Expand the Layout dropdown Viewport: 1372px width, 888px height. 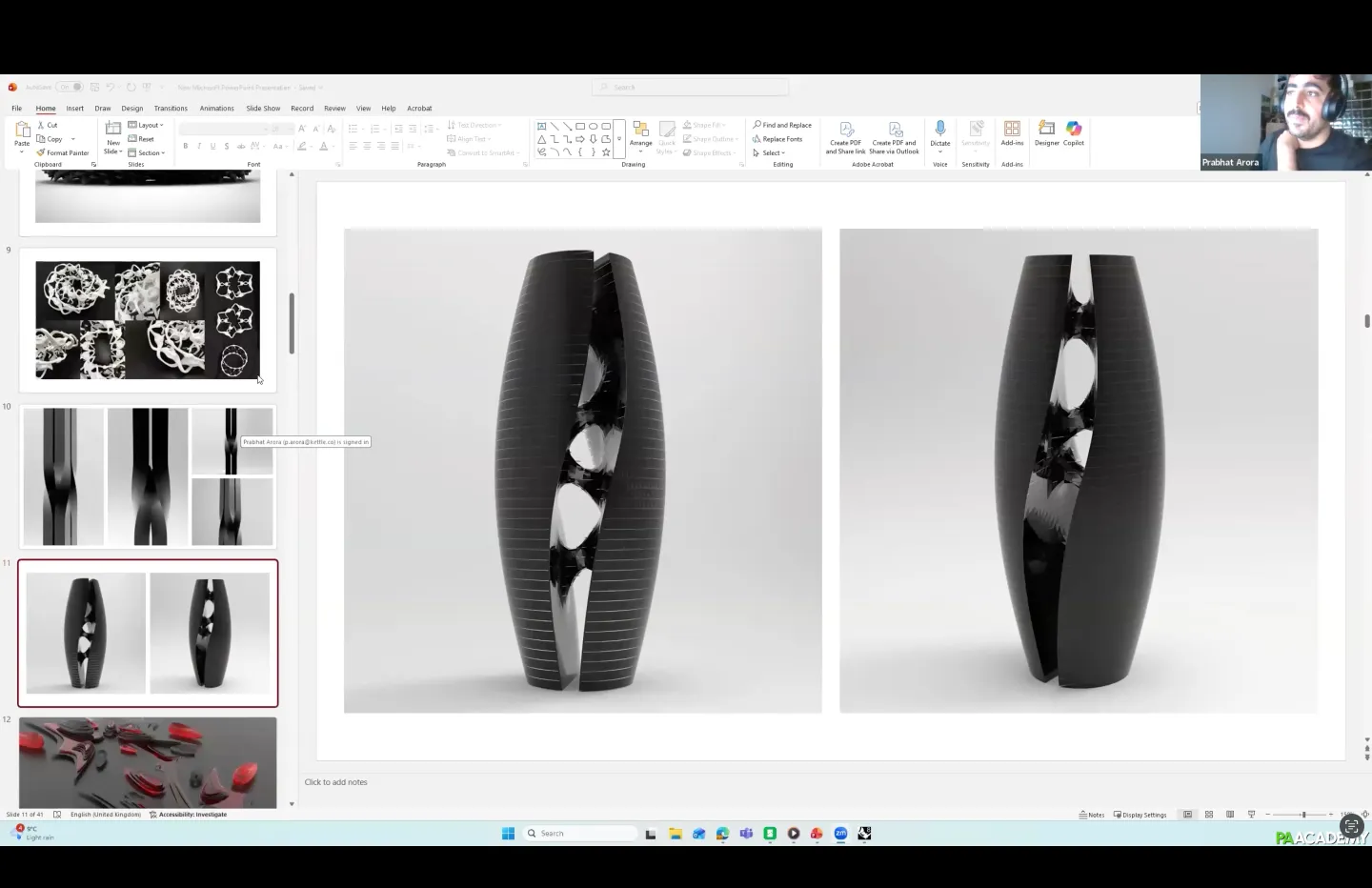pyautogui.click(x=147, y=125)
